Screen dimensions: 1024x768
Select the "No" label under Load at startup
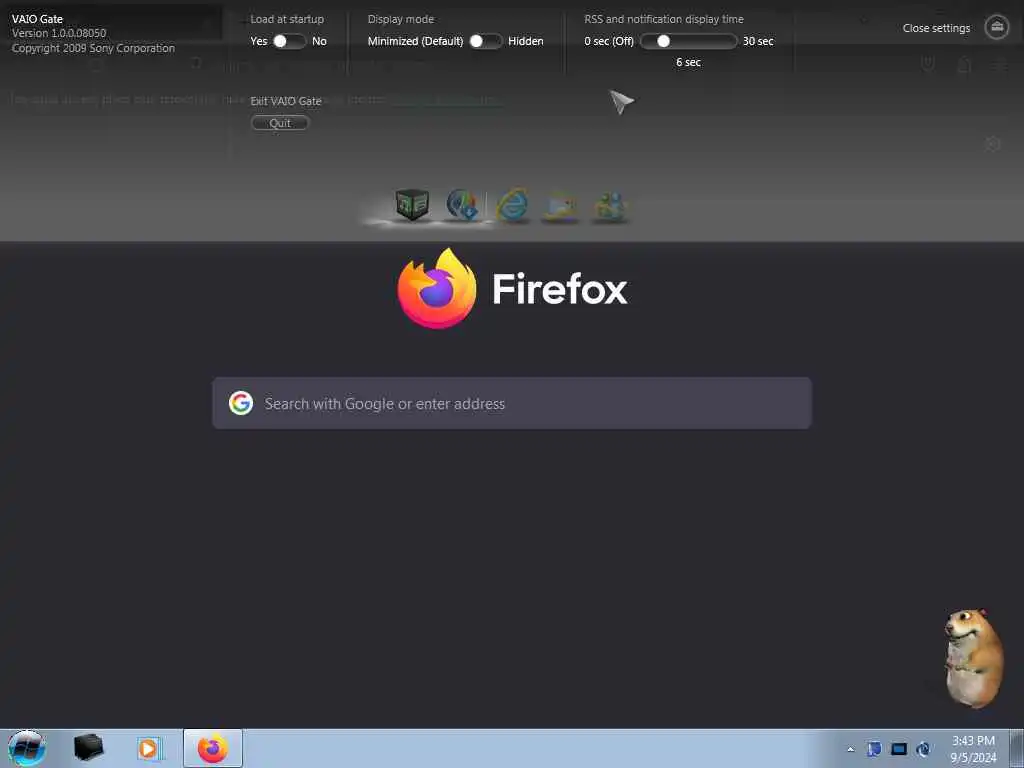click(x=319, y=41)
